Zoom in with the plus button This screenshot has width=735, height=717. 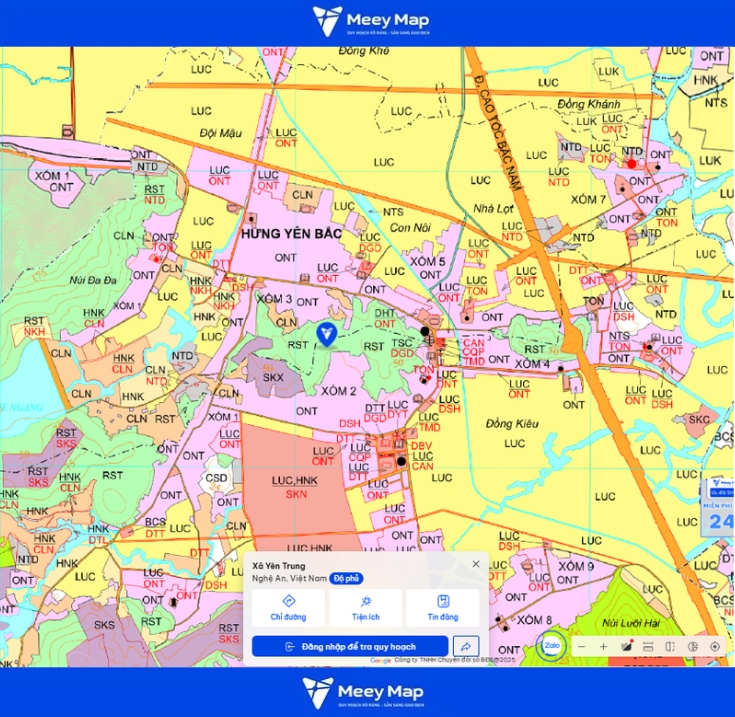point(603,647)
